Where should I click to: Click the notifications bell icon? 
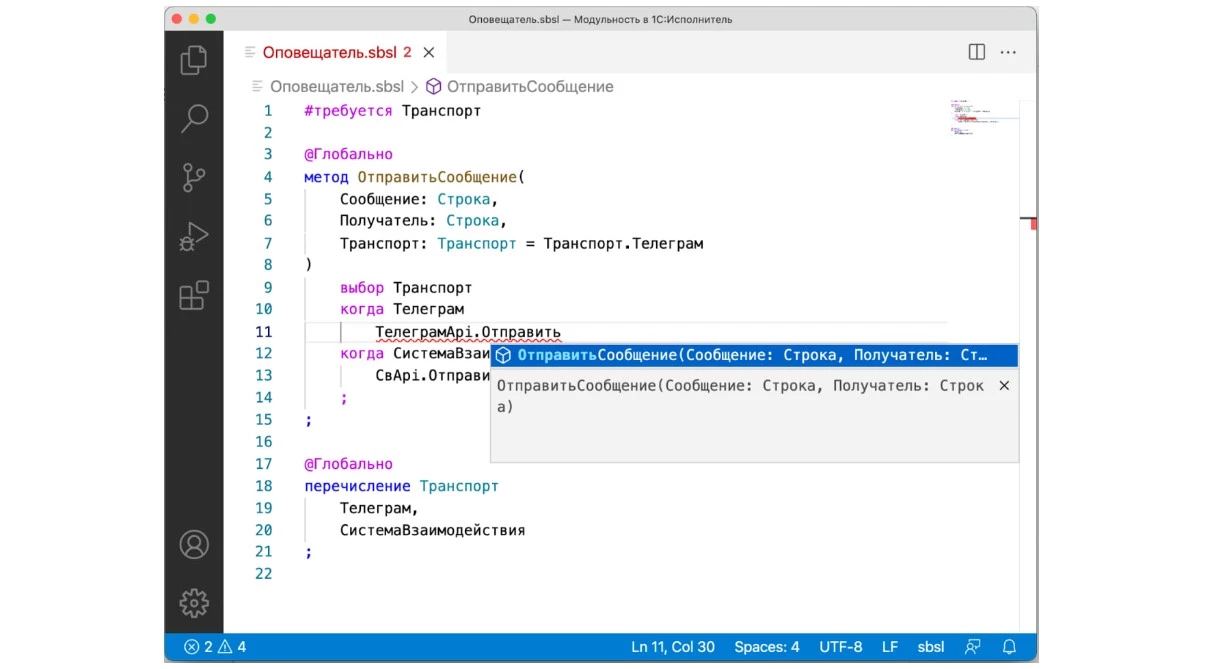[1009, 647]
